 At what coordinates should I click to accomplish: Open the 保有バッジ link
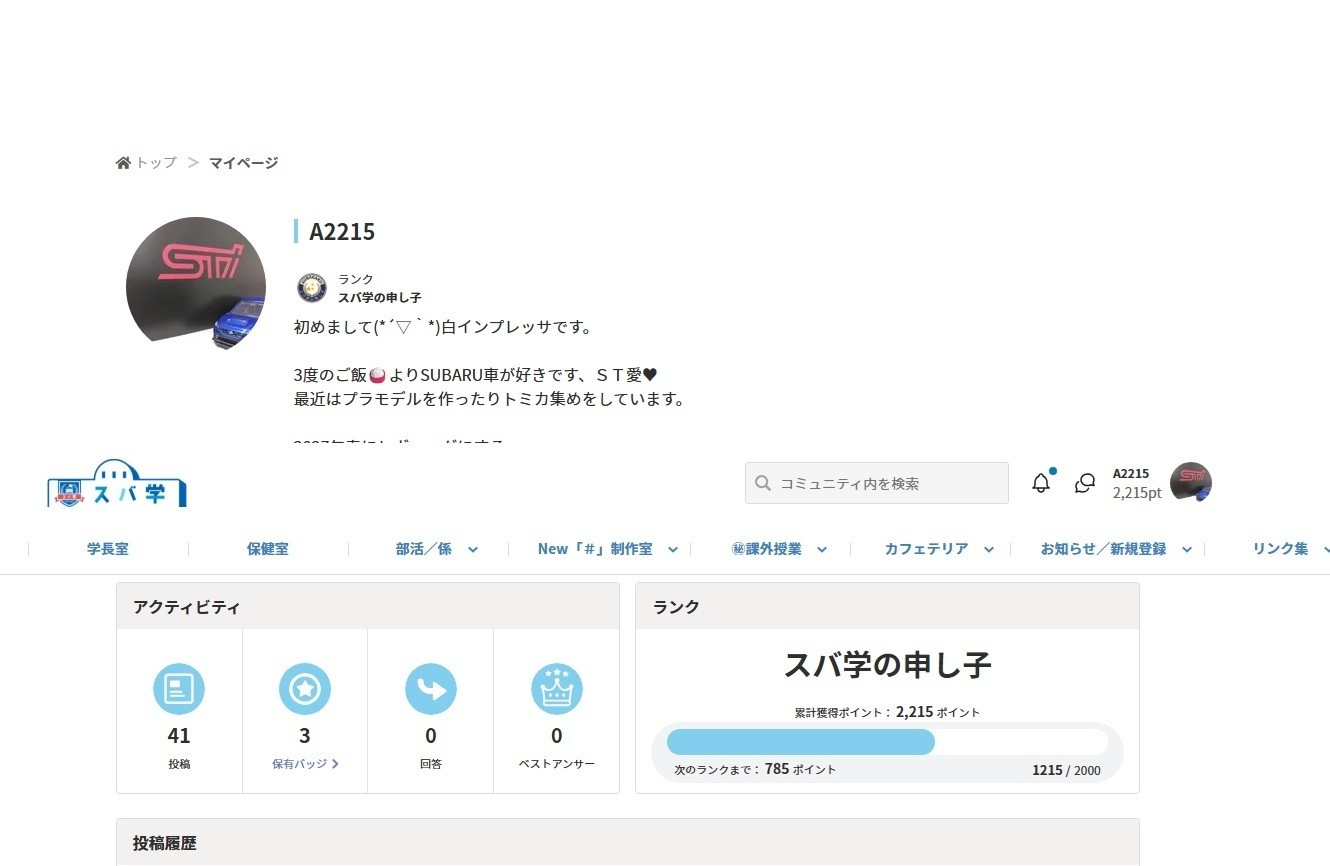pos(305,764)
